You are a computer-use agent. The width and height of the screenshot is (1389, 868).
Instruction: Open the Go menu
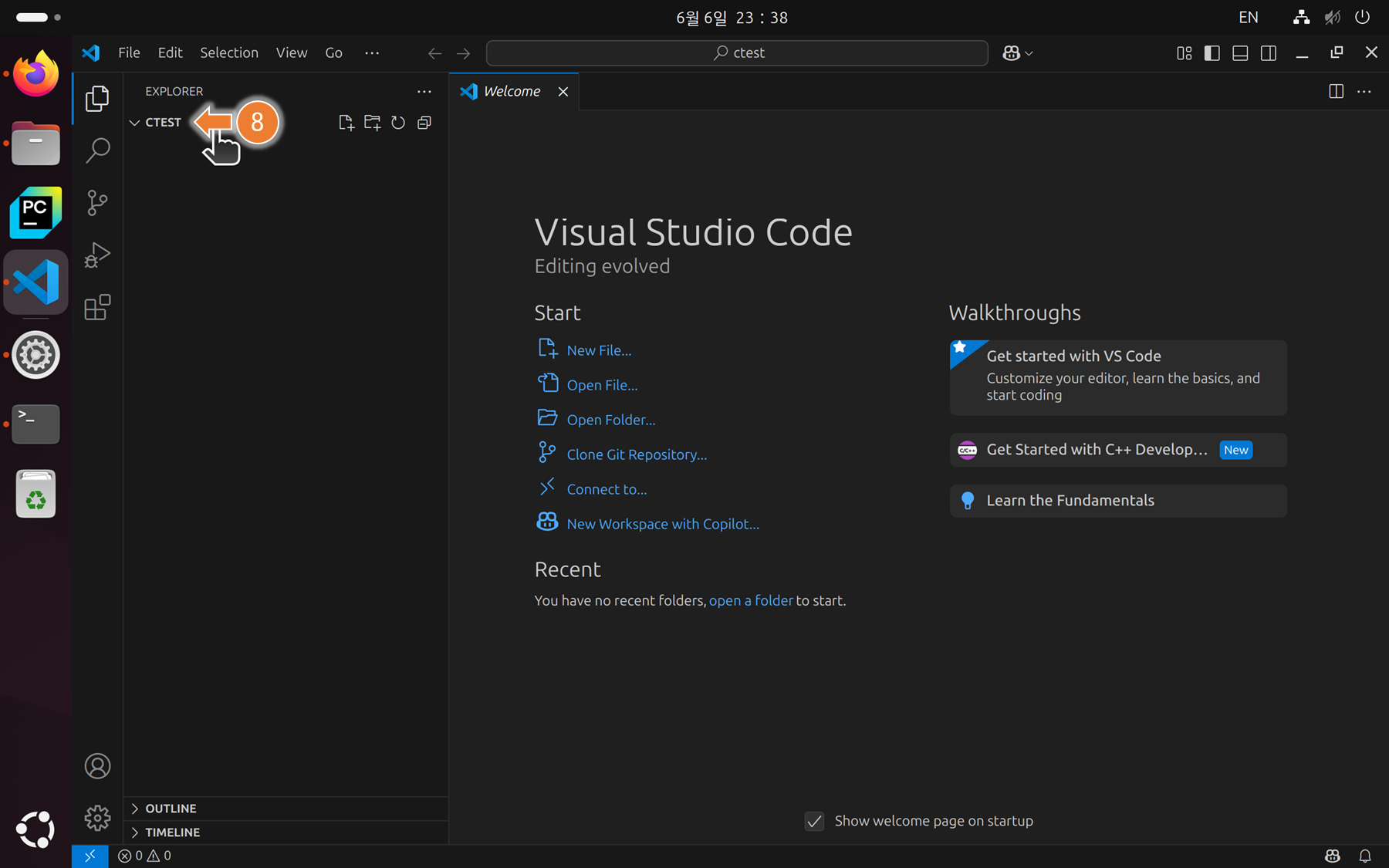(x=333, y=53)
